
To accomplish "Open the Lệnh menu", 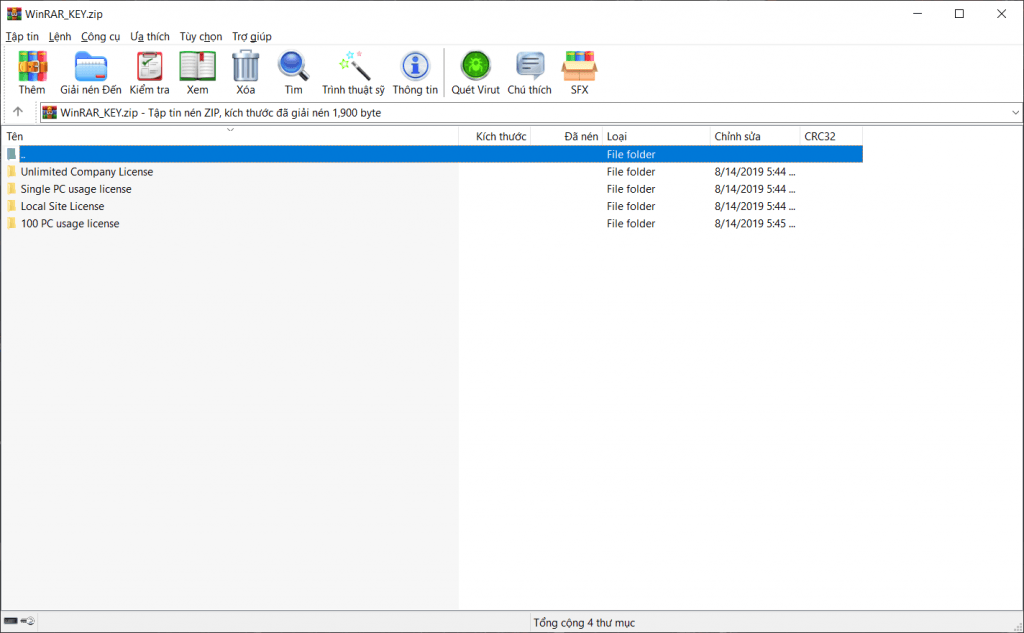I will (x=59, y=37).
